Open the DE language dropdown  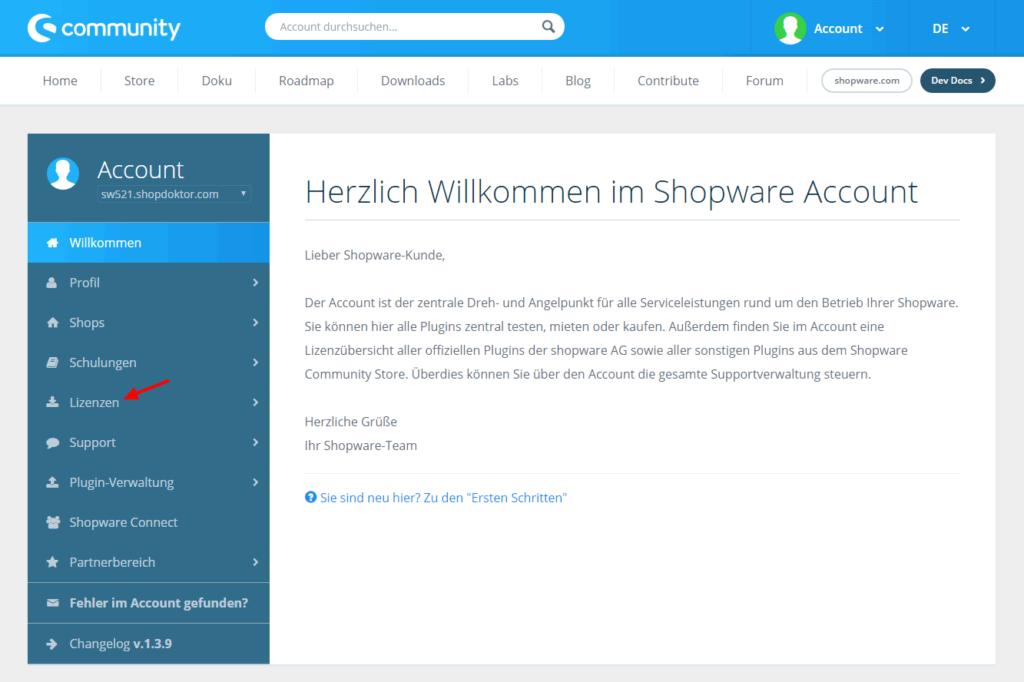pos(951,29)
